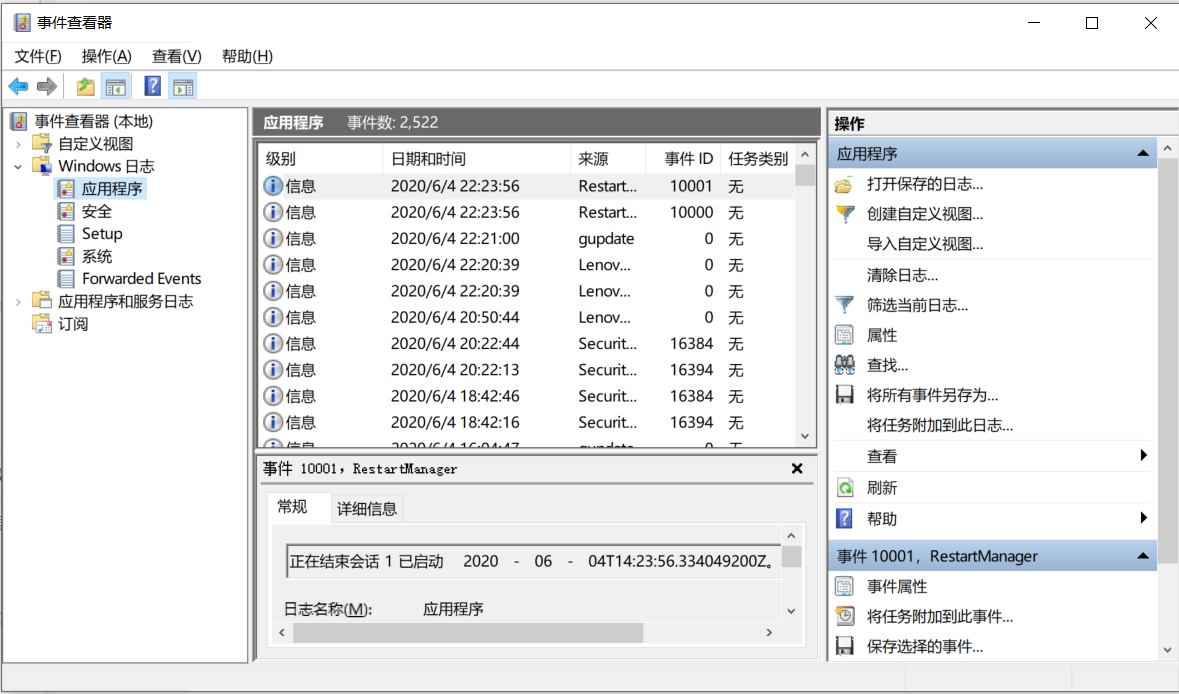This screenshot has height=694, width=1179.
Task: Sort by the 任务类别 column header
Action: tap(757, 159)
